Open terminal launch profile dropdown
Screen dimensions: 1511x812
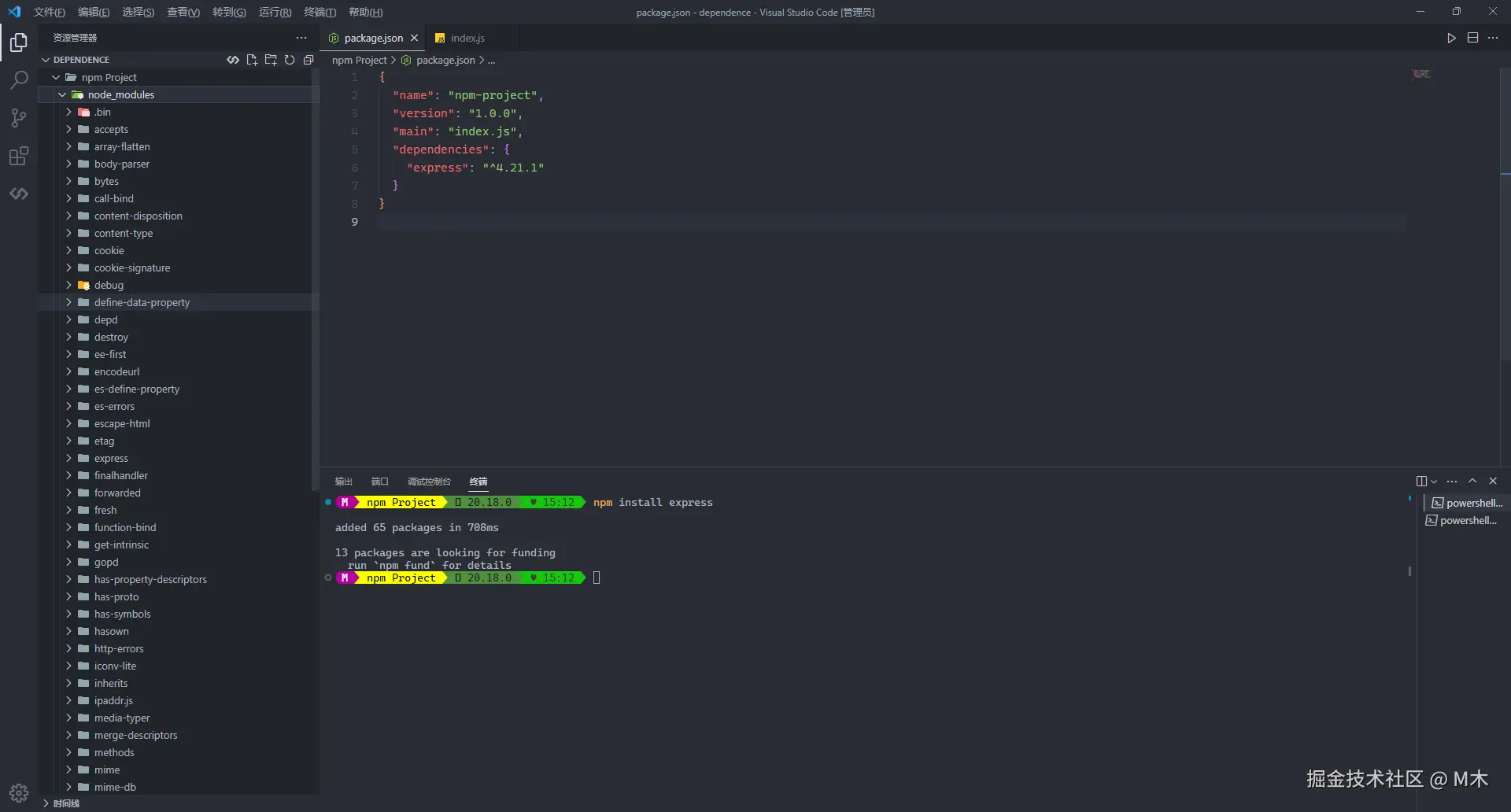click(1434, 482)
